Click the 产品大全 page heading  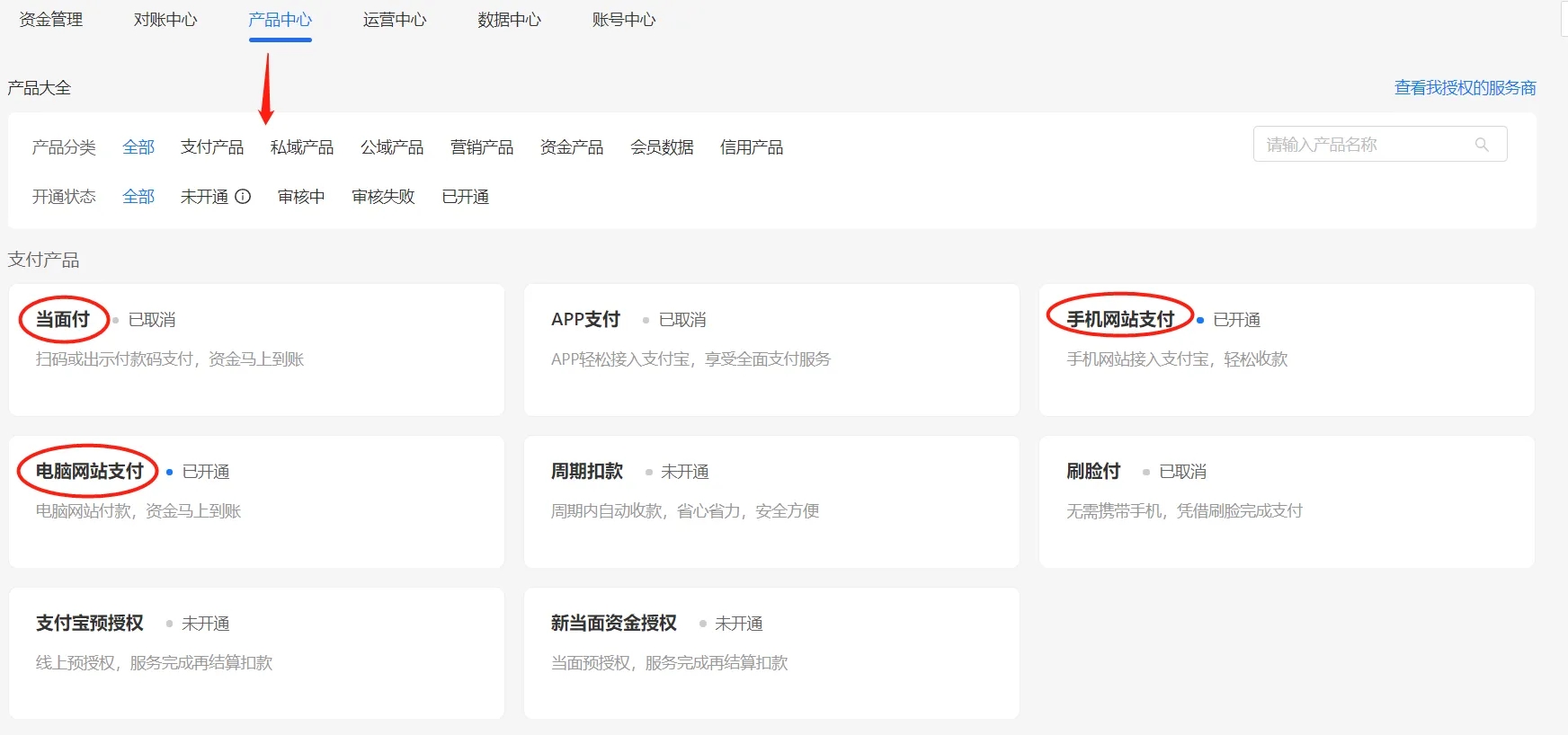[x=40, y=87]
